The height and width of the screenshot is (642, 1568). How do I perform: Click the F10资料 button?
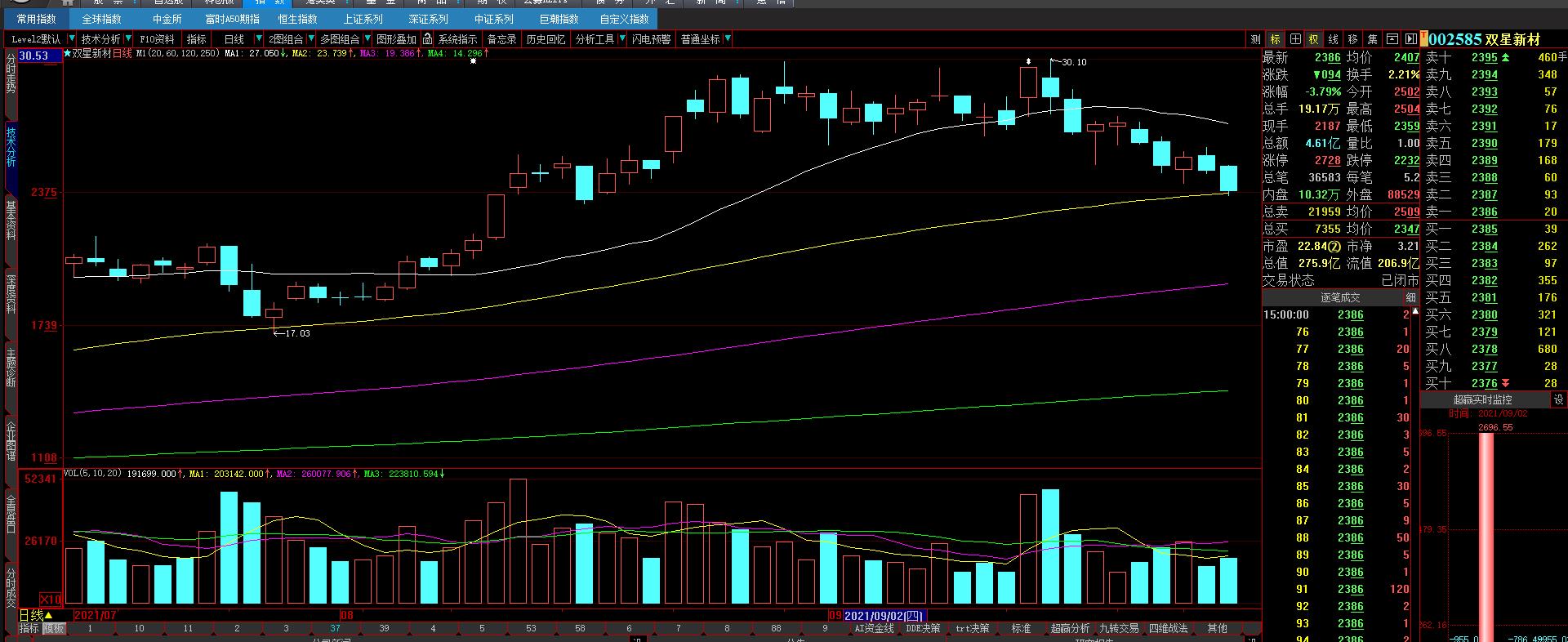pyautogui.click(x=157, y=39)
